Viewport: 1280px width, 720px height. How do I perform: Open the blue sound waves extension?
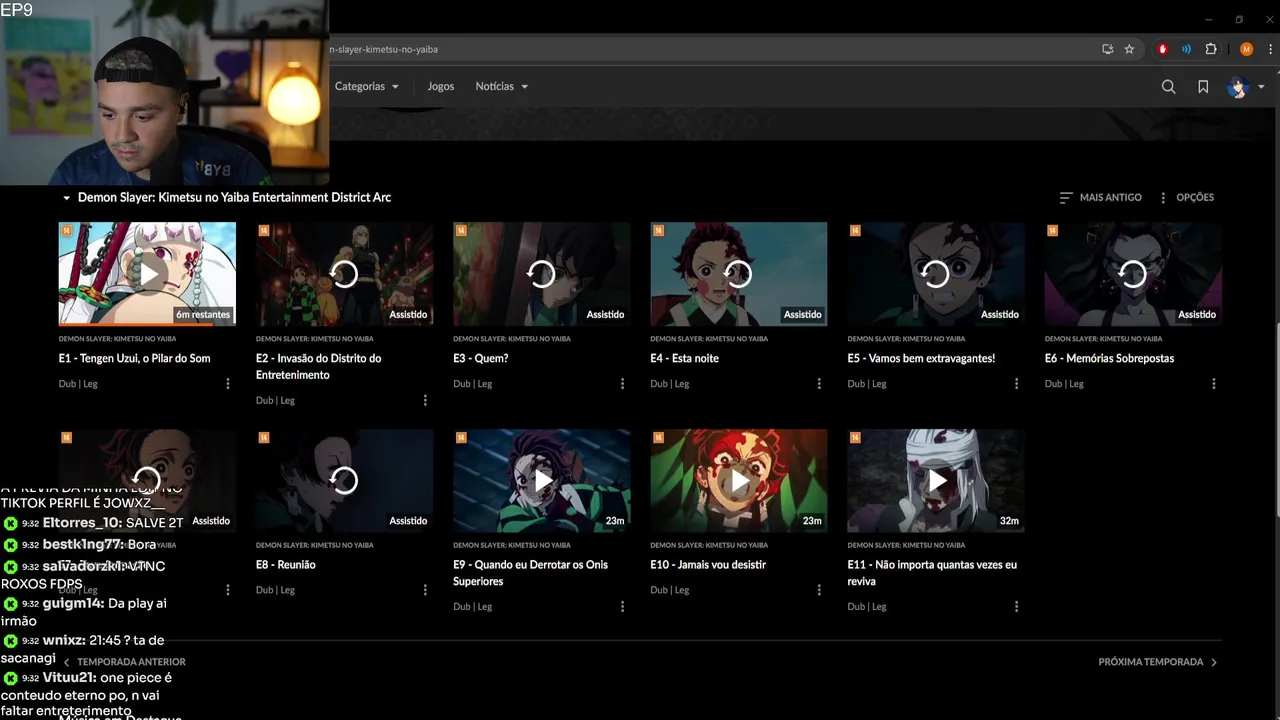tap(1186, 49)
